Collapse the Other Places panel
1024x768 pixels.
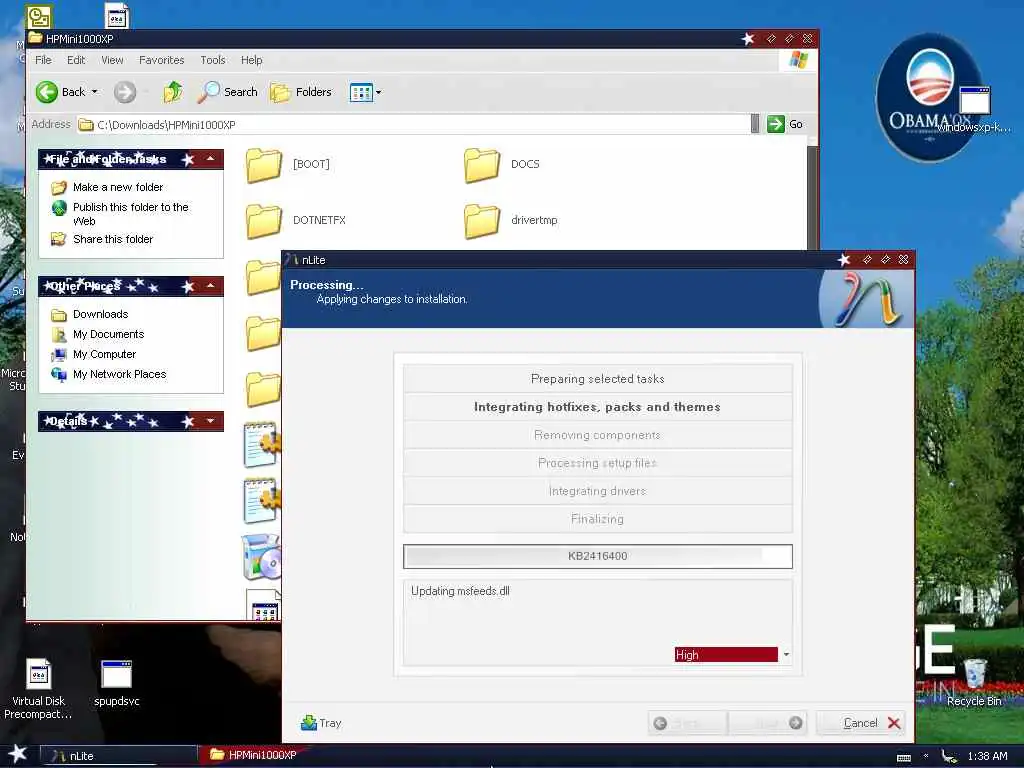click(210, 285)
